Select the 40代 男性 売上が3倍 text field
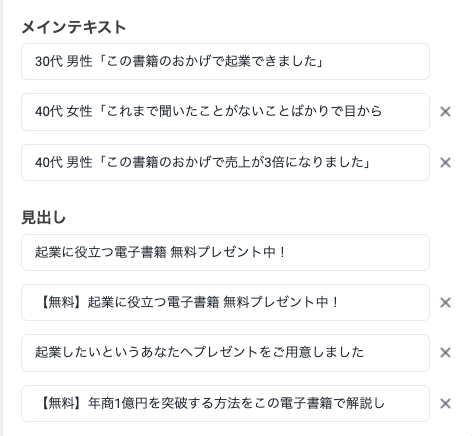The height and width of the screenshot is (436, 472). (225, 163)
